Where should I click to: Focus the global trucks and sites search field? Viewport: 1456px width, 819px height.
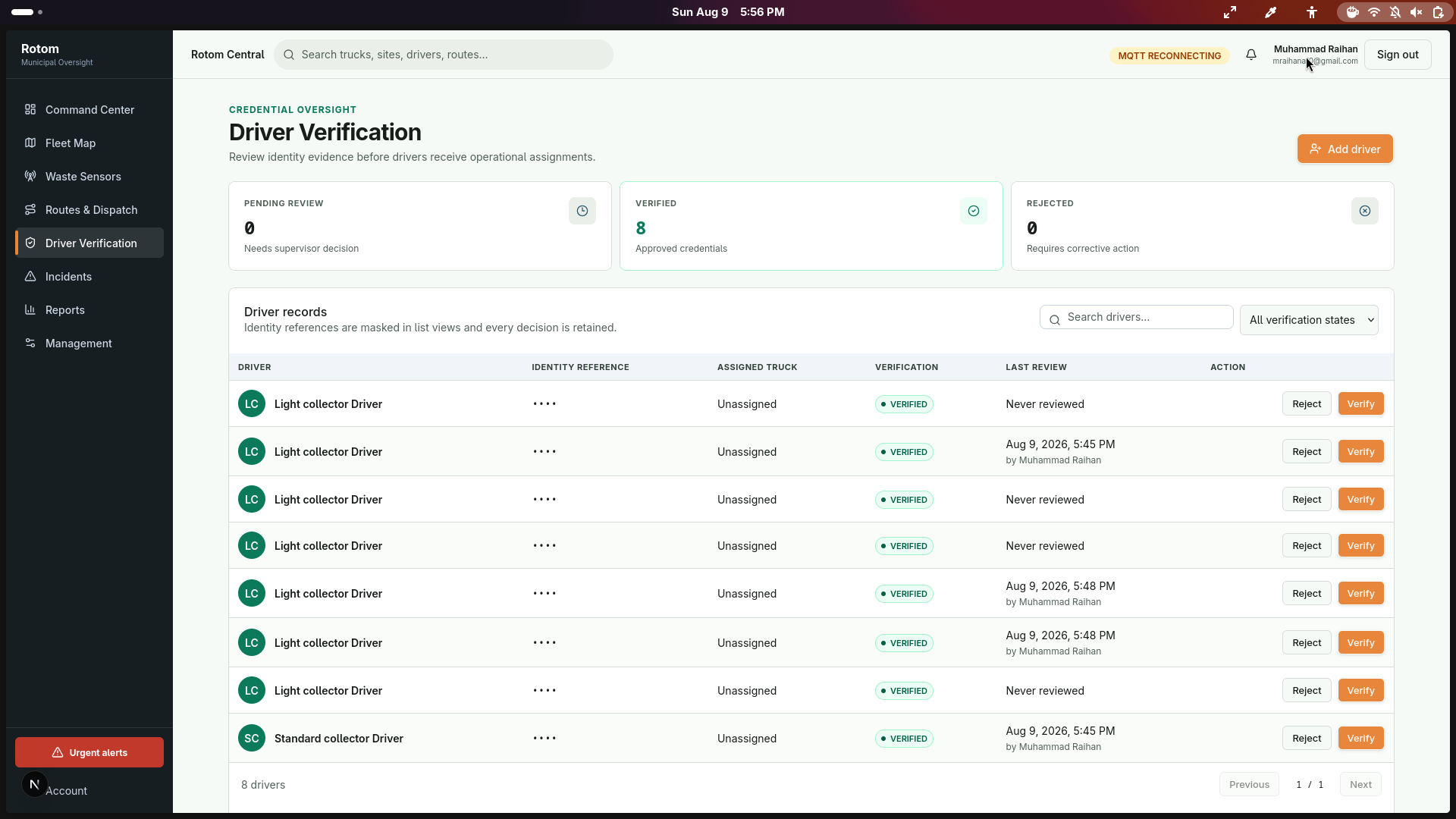pyautogui.click(x=444, y=55)
